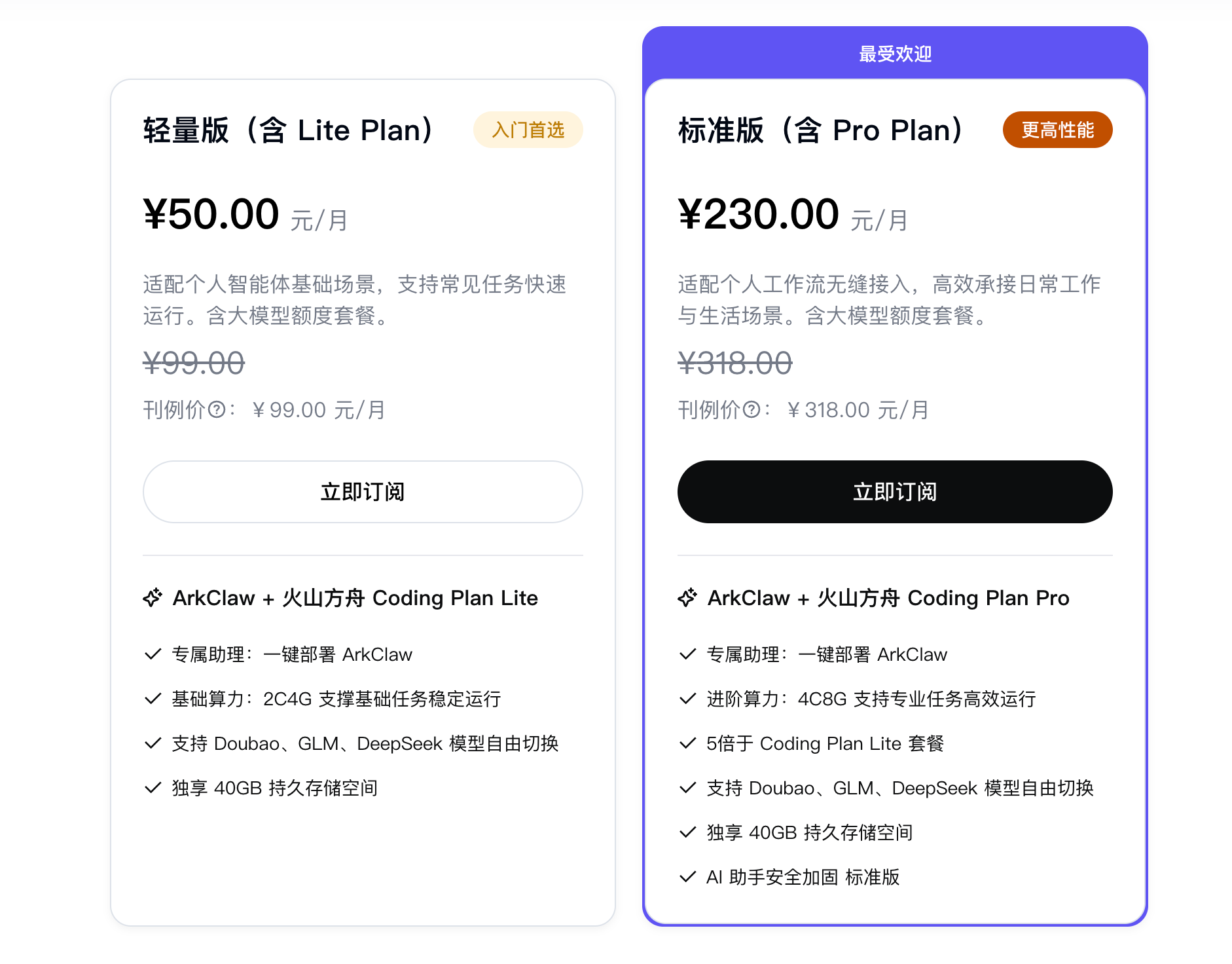The height and width of the screenshot is (964, 1232).
Task: Click the strikethrough price ¥318.00
Action: [x=735, y=363]
